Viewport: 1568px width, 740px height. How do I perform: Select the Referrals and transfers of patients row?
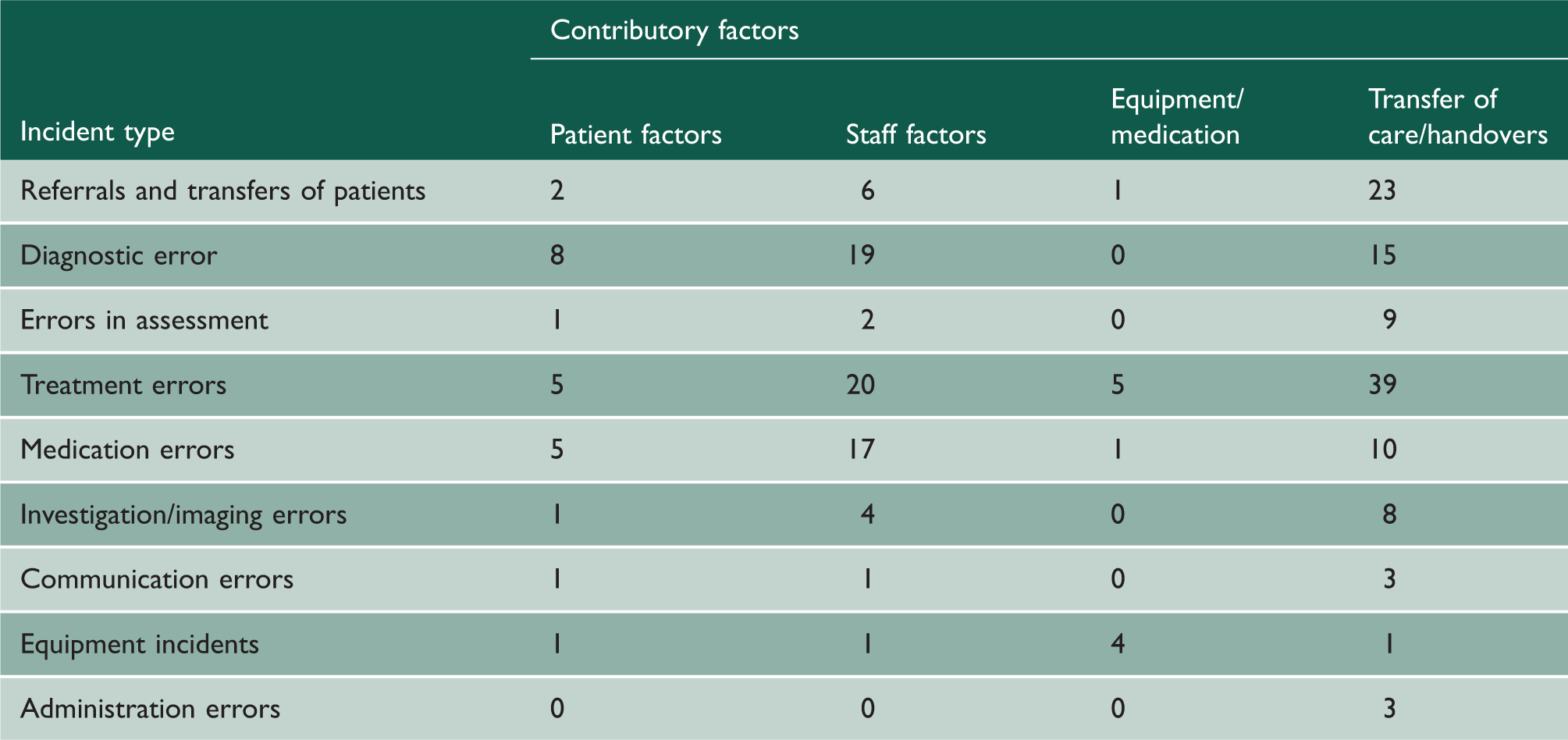click(784, 191)
